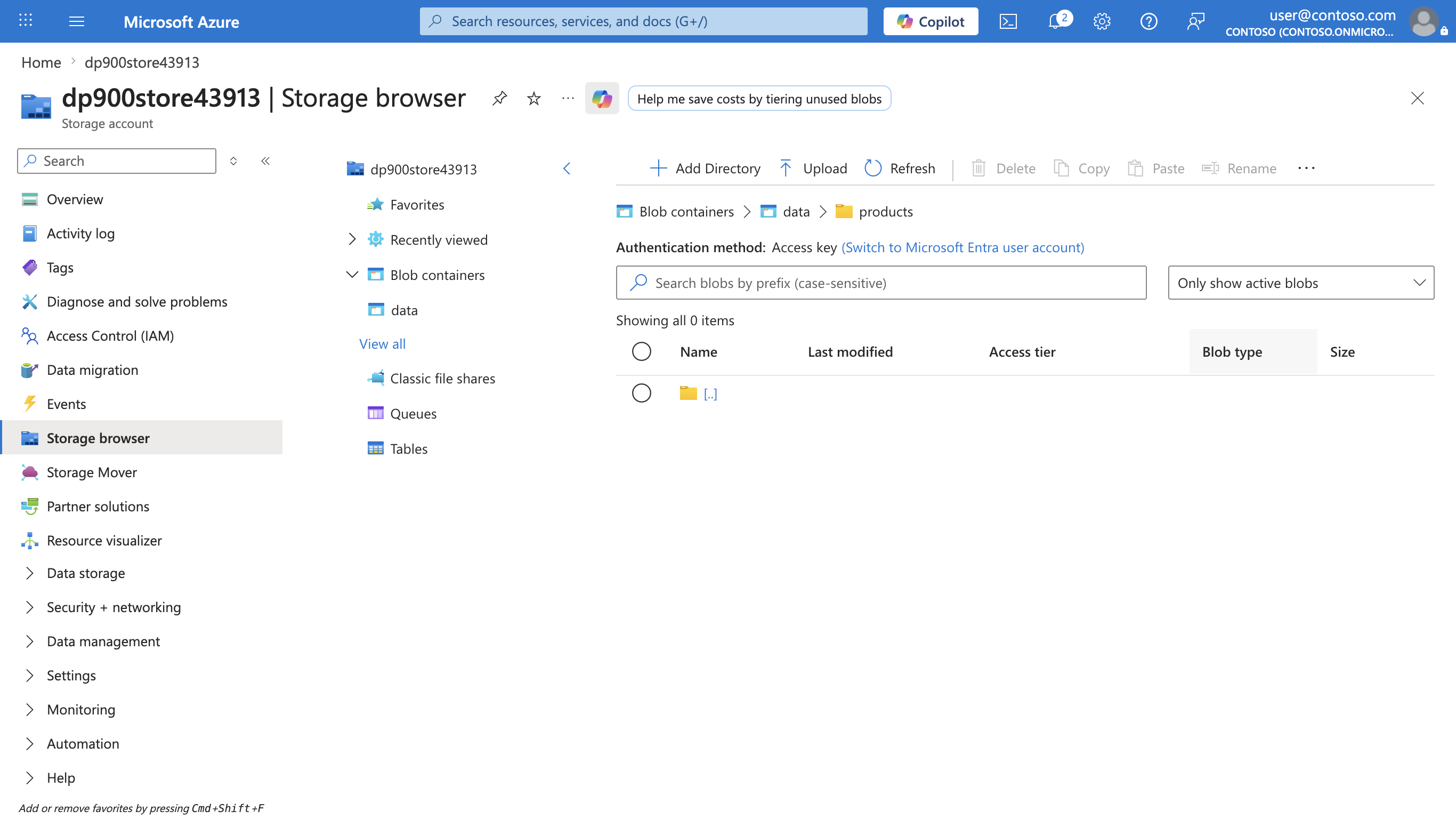Open portal settings gear
Viewport: 1456px width, 819px height.
(1102, 21)
